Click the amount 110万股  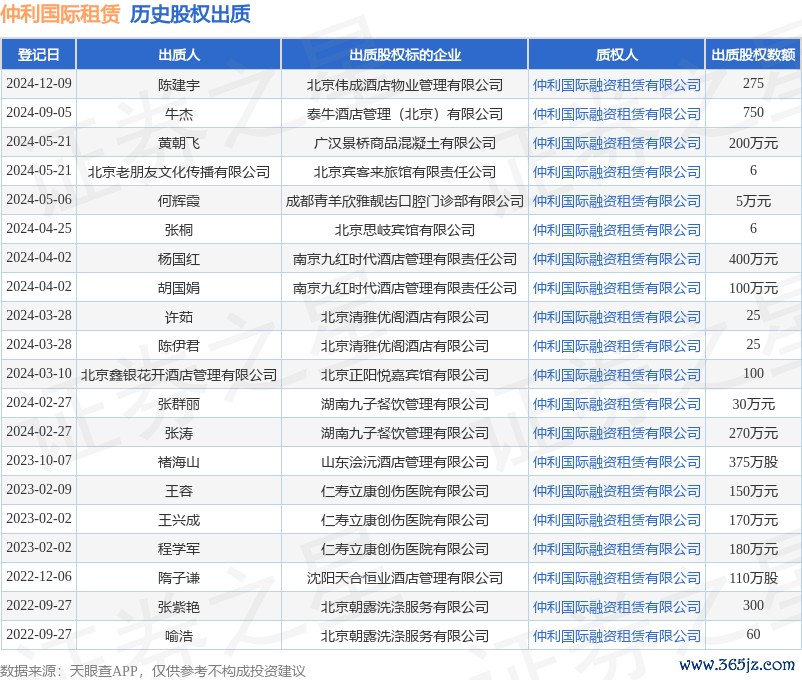[x=753, y=578]
